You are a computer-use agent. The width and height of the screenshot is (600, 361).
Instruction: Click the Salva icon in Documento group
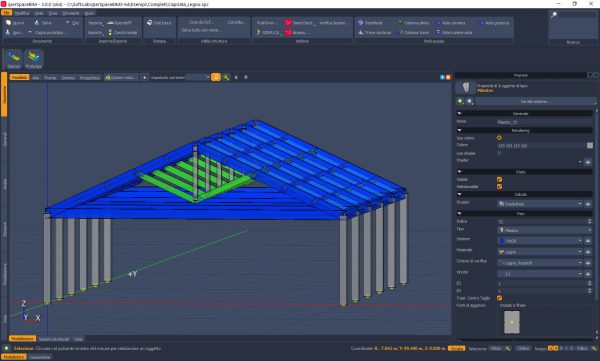37,23
